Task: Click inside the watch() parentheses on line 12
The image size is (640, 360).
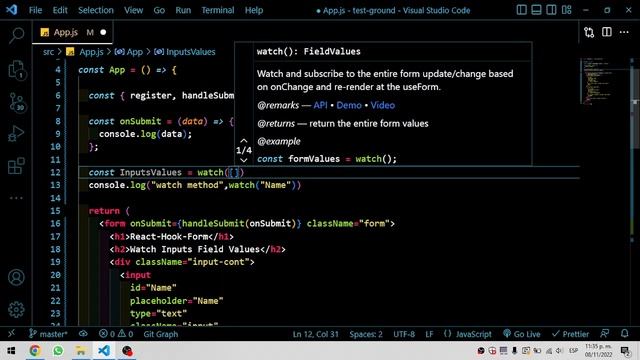Action: click(234, 172)
